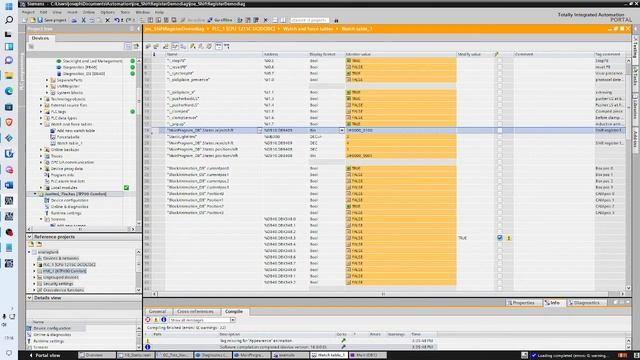Collapse the Details view section
This screenshot has height=360, width=640.
pos(29,298)
